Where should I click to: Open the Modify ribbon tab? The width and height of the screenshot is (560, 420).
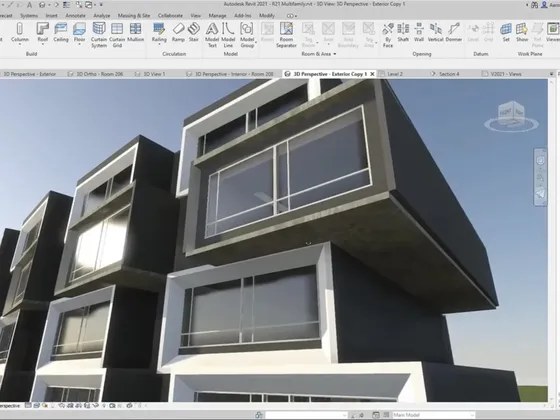tap(267, 16)
